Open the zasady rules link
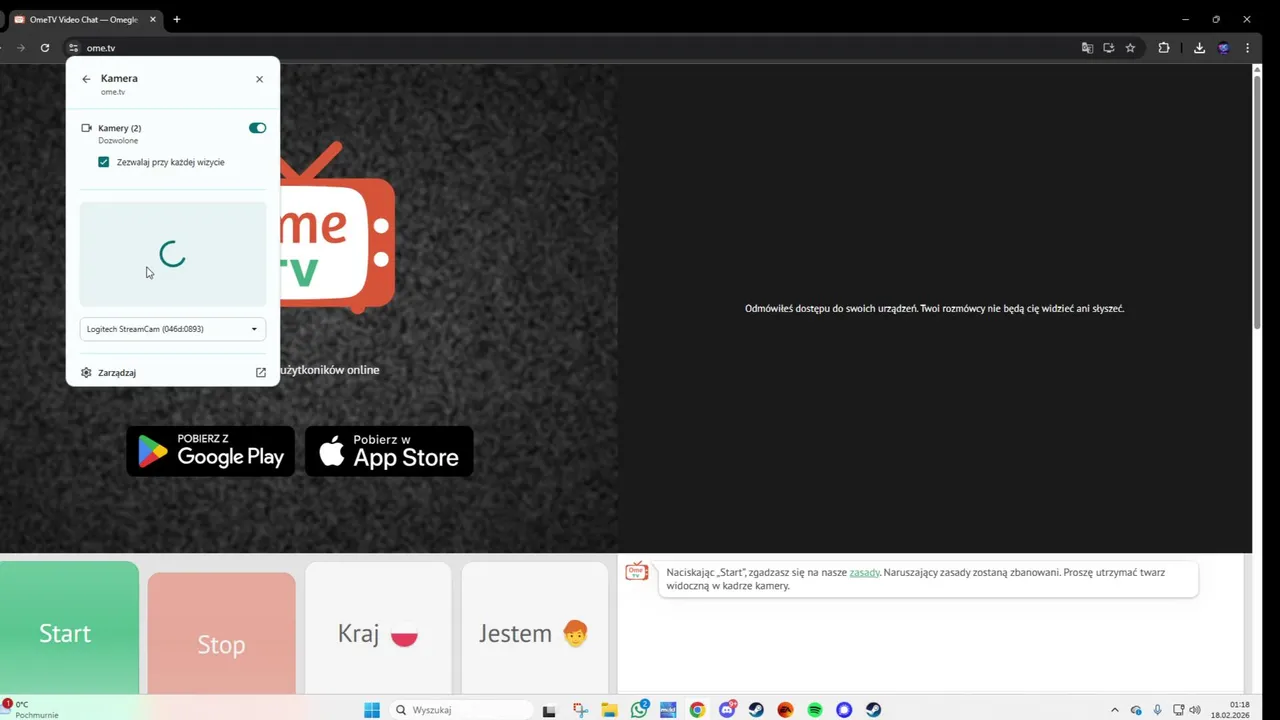The width and height of the screenshot is (1280, 720). [x=864, y=572]
